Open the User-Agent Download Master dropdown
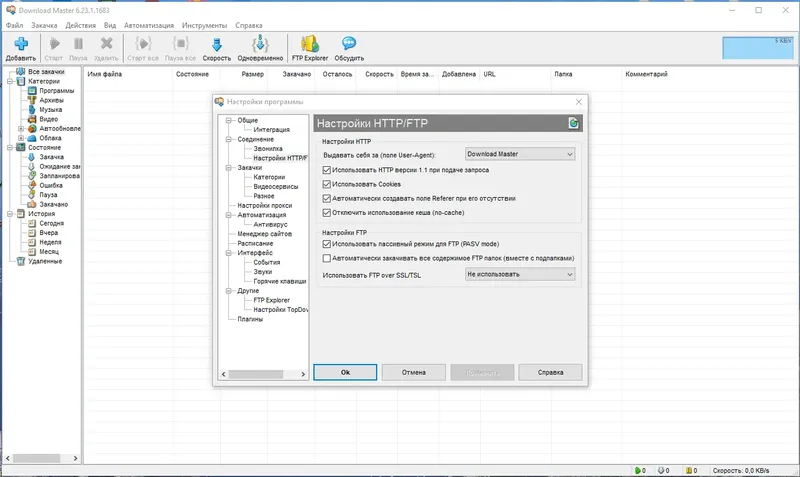 pos(520,154)
